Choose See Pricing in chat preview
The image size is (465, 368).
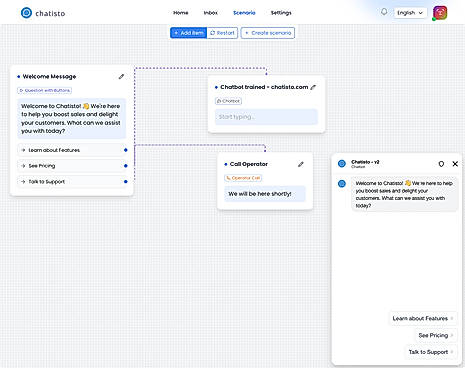pos(436,335)
